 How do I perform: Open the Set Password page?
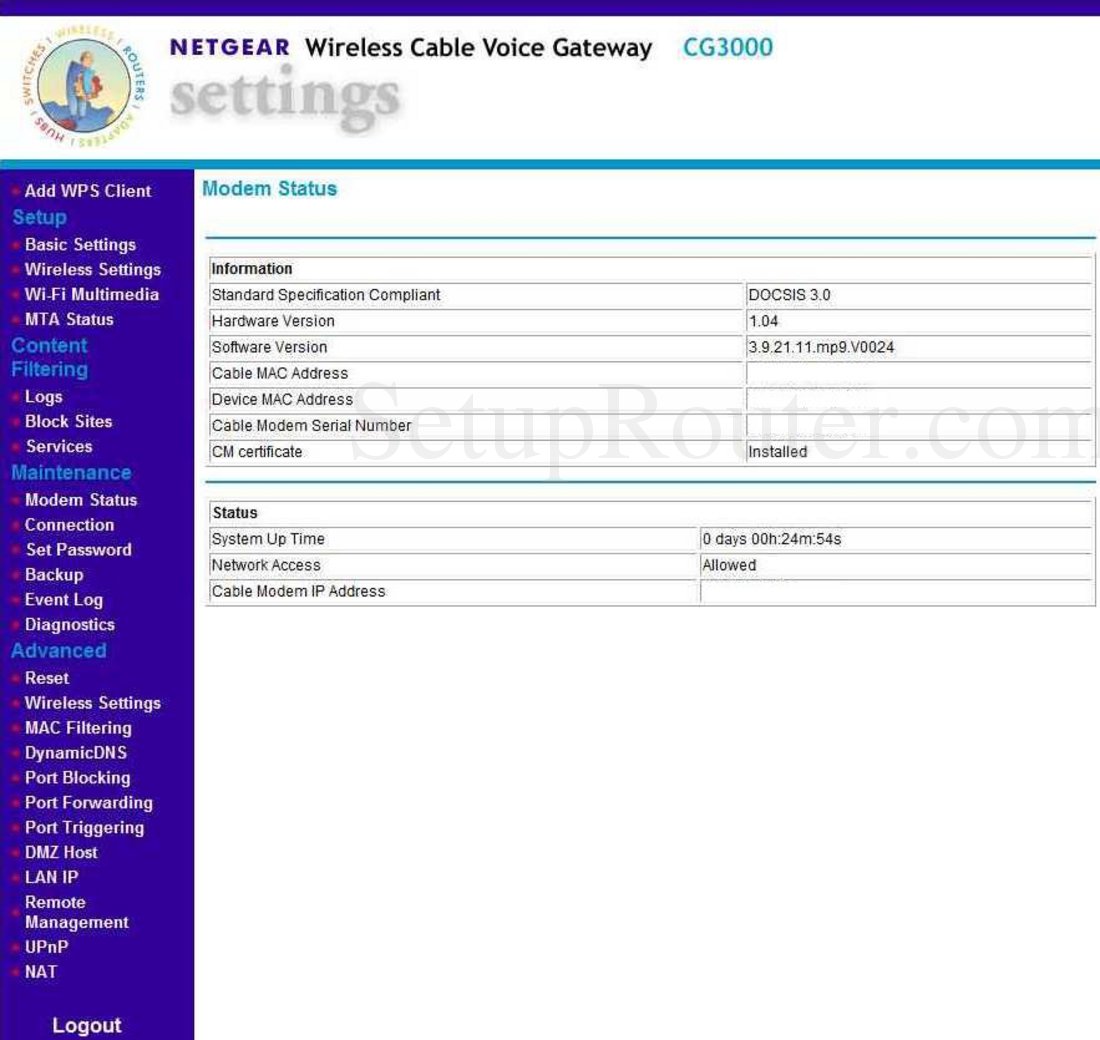point(79,549)
